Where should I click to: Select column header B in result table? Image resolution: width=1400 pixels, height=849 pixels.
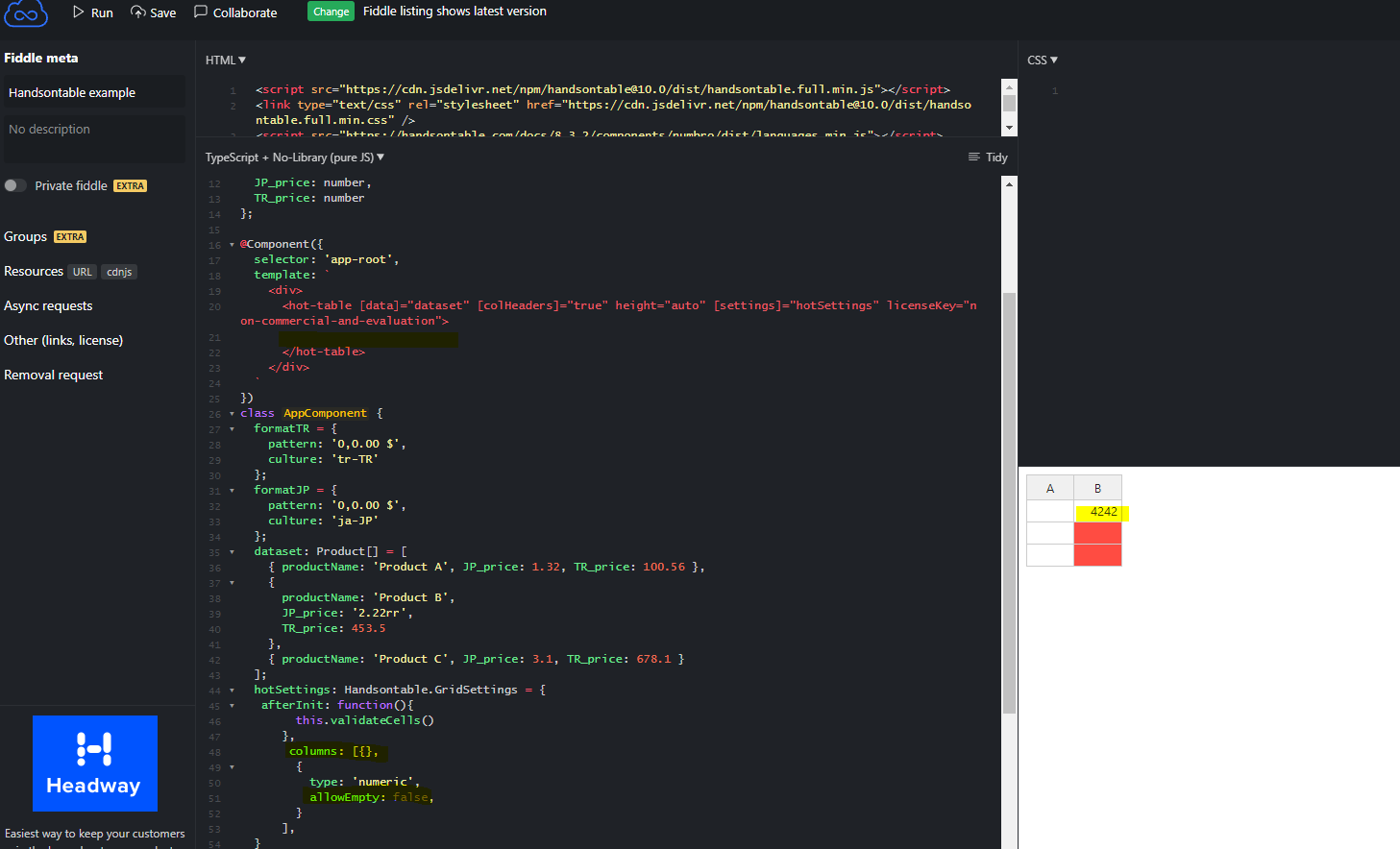[x=1097, y=488]
